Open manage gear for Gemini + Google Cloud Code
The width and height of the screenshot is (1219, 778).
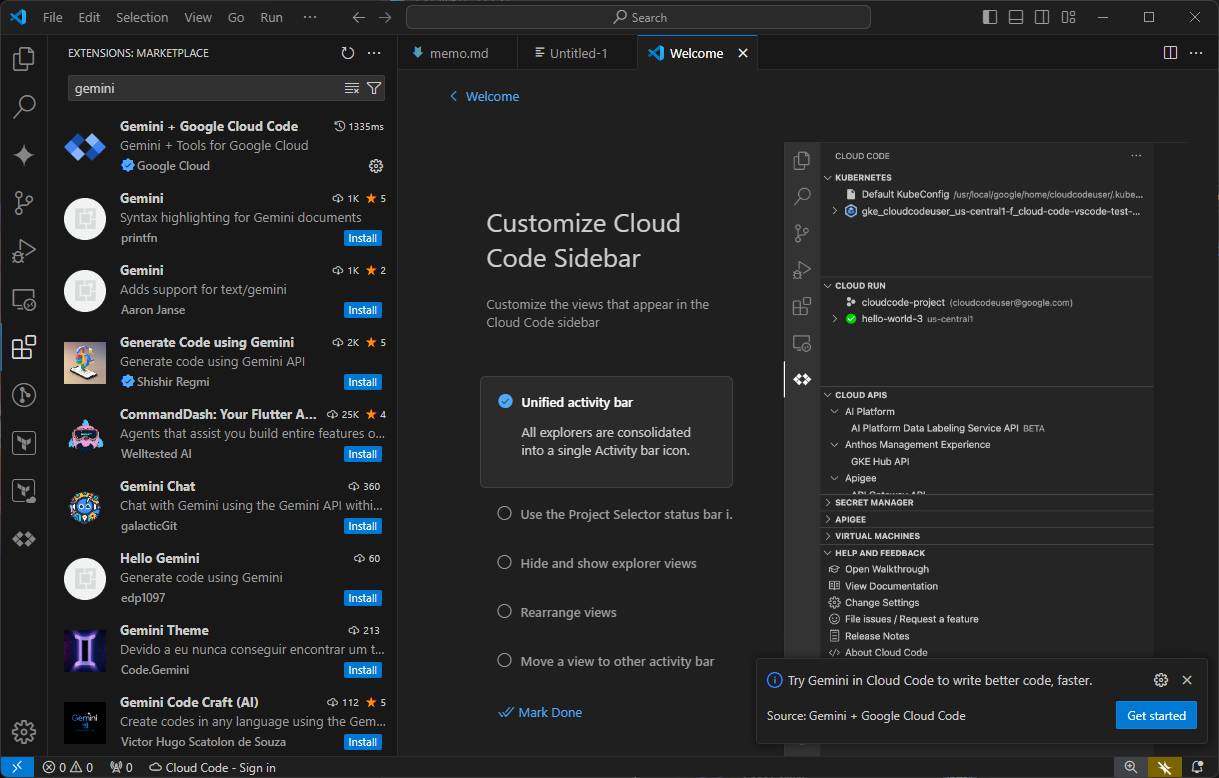click(375, 166)
